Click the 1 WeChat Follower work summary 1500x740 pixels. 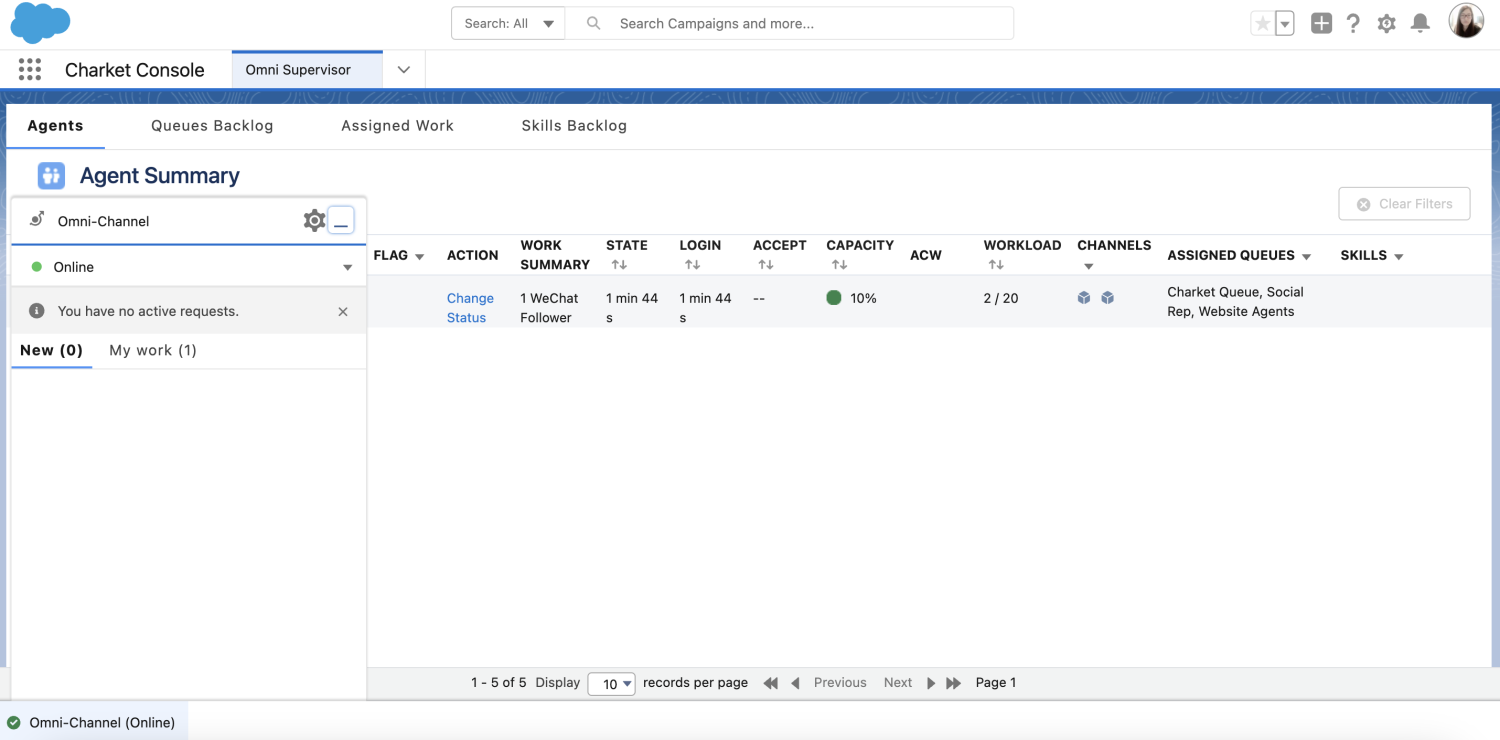point(549,308)
